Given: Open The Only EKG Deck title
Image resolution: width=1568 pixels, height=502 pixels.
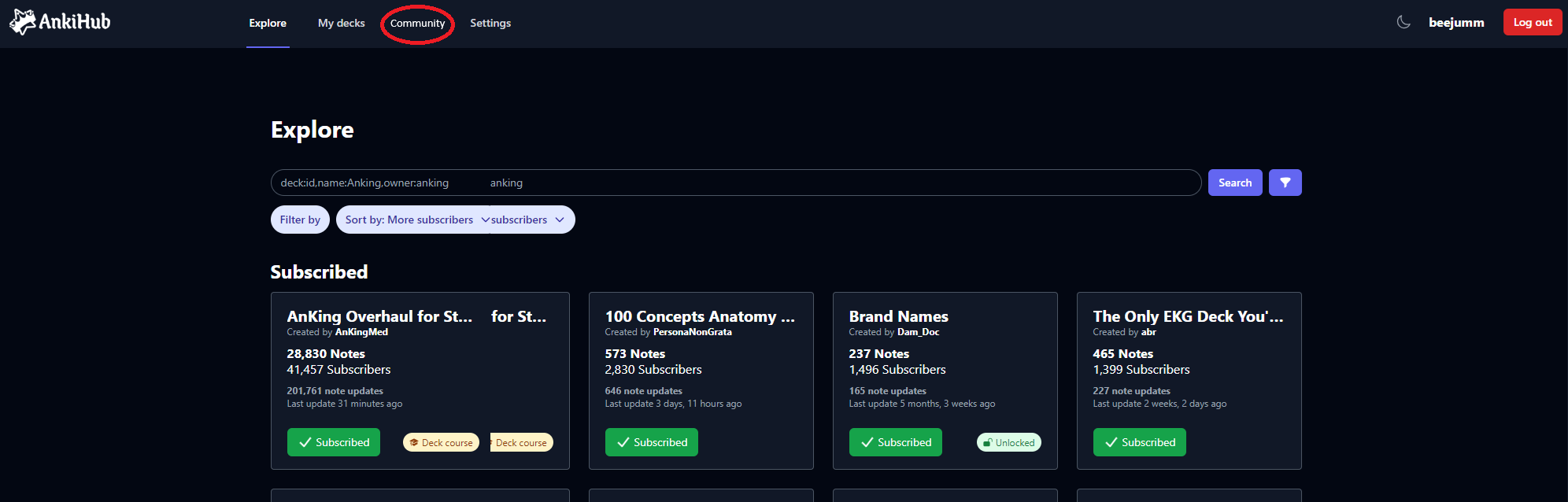Looking at the screenshot, I should click(1188, 316).
